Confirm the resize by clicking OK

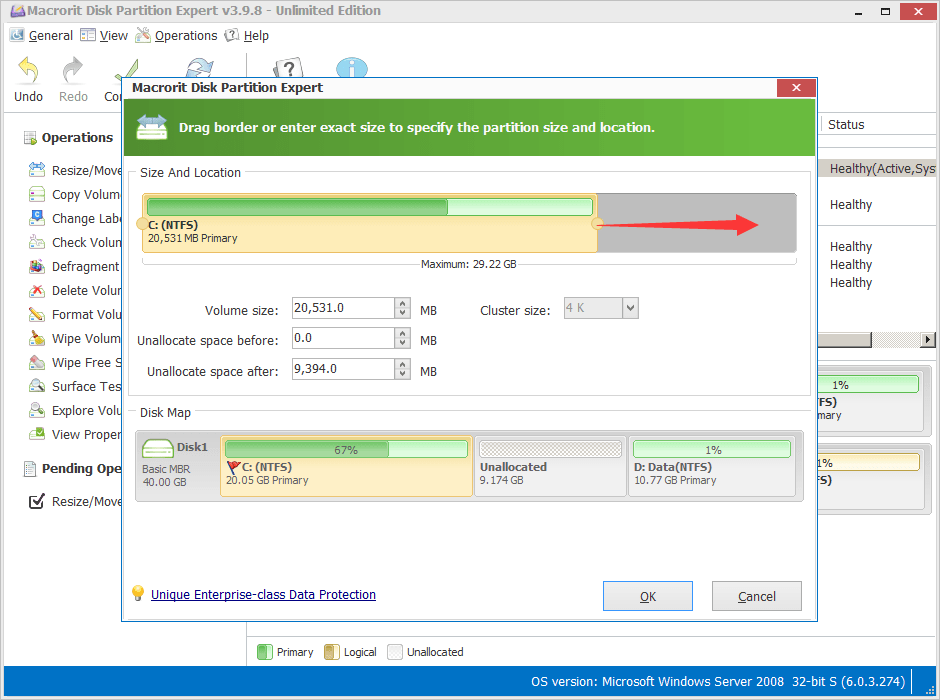(x=647, y=595)
